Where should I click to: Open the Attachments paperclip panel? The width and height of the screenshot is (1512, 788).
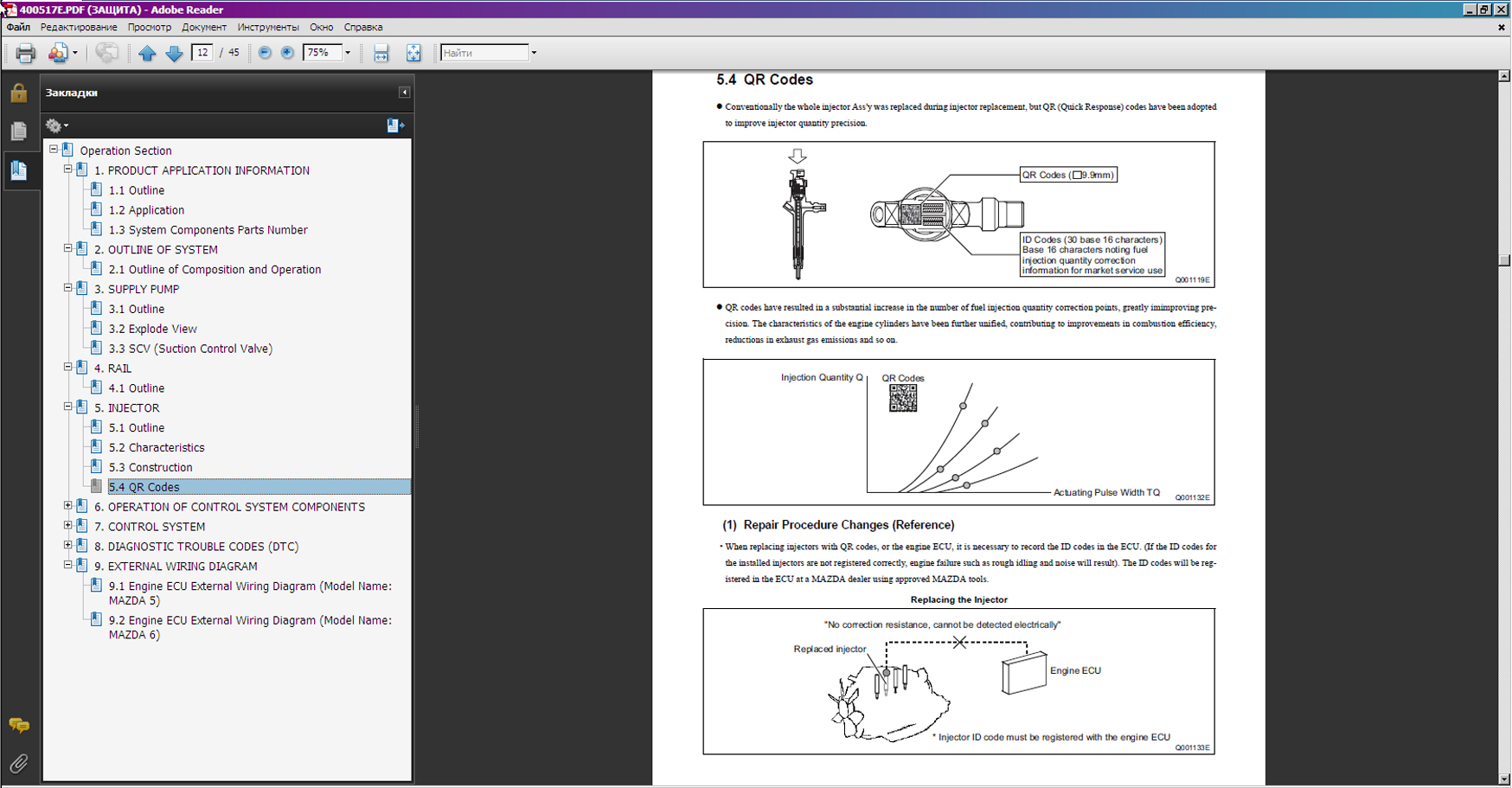18,763
